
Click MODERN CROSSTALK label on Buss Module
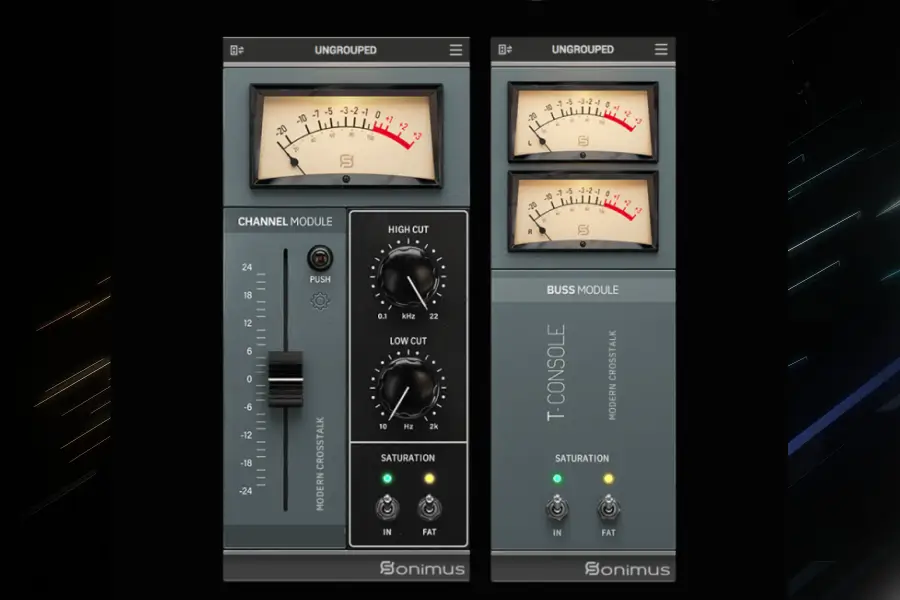tap(612, 375)
